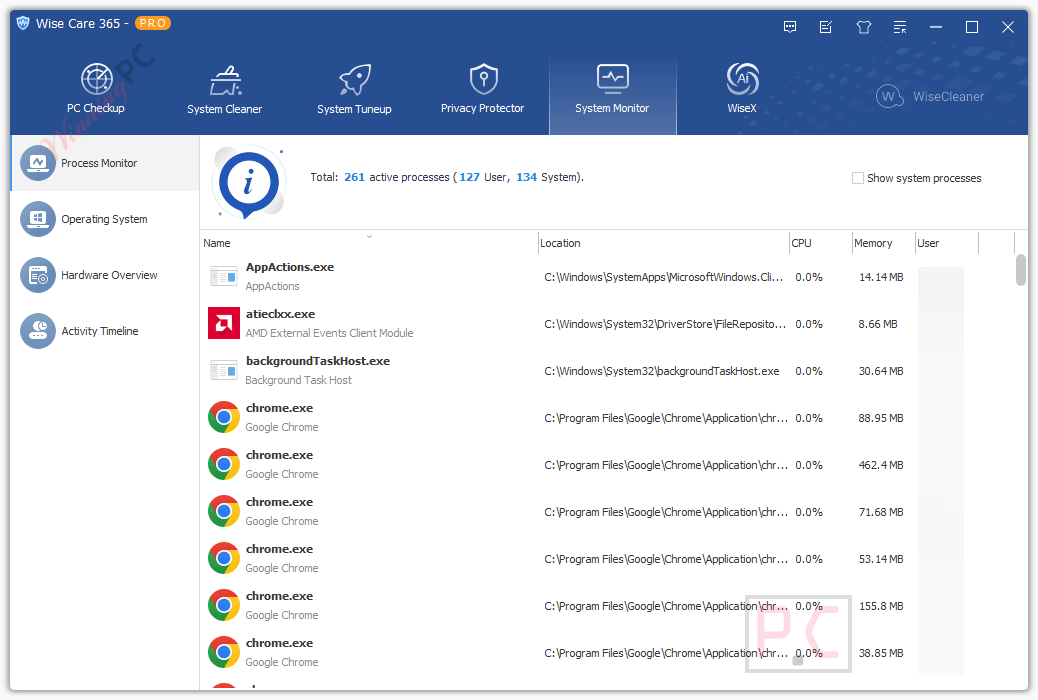Click the backgroundTaskHost.exe location path
The width and height of the screenshot is (1038, 700).
pos(662,372)
